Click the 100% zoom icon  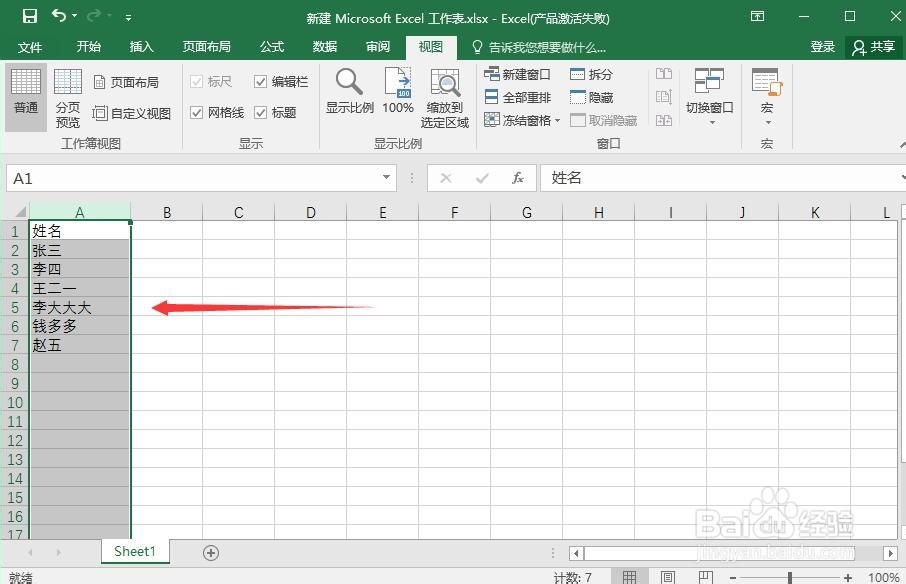[x=398, y=83]
